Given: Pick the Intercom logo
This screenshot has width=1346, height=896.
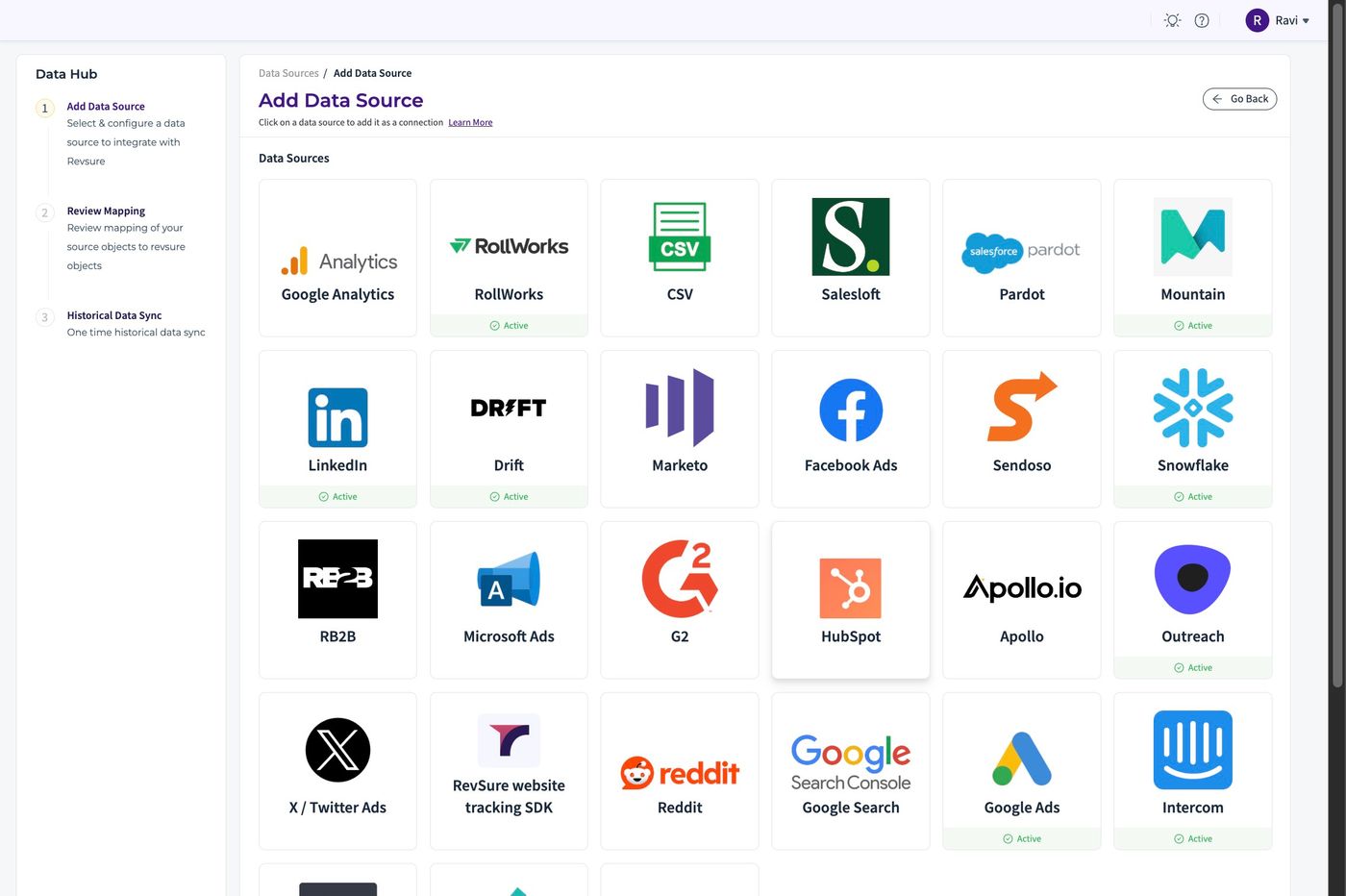Looking at the screenshot, I should pos(1193,750).
